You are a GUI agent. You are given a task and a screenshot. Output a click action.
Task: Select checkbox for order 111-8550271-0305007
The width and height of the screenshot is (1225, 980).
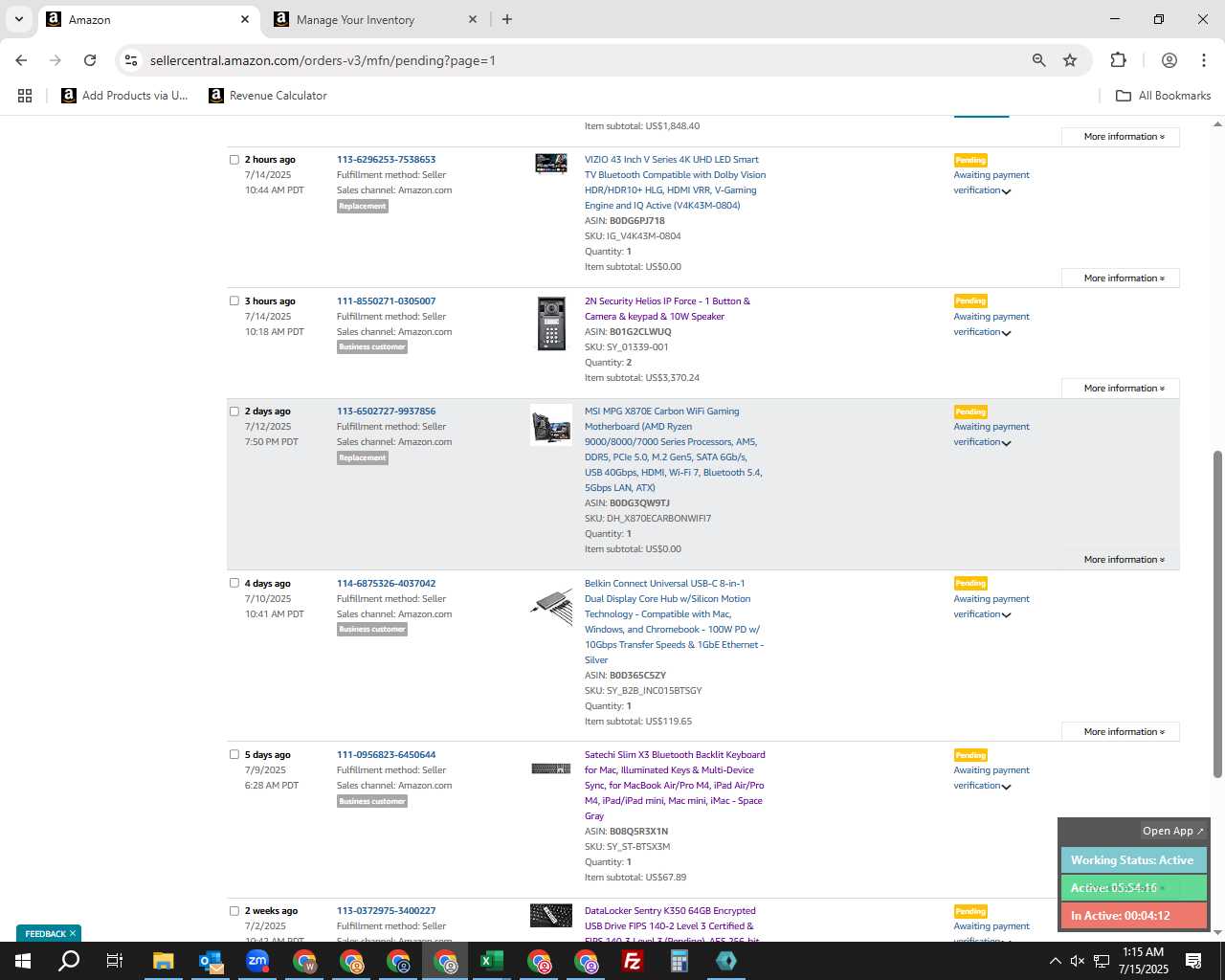click(234, 301)
